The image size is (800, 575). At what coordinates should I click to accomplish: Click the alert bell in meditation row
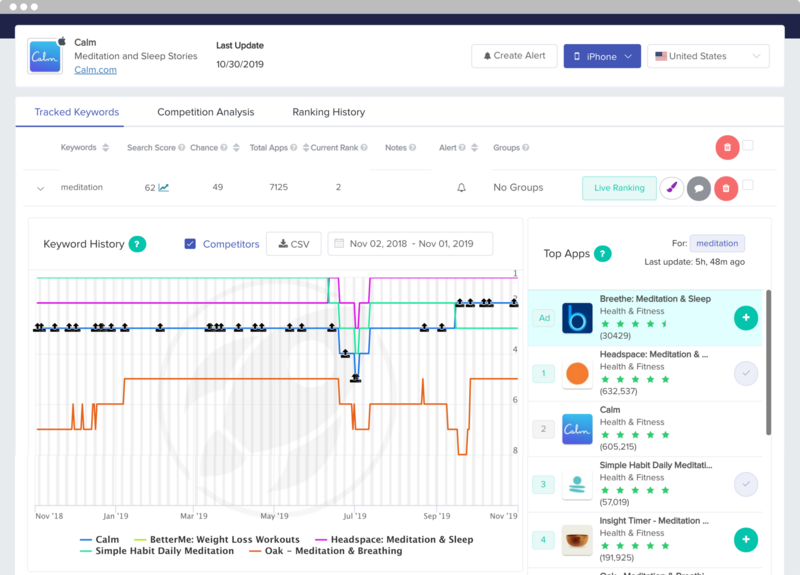(461, 187)
